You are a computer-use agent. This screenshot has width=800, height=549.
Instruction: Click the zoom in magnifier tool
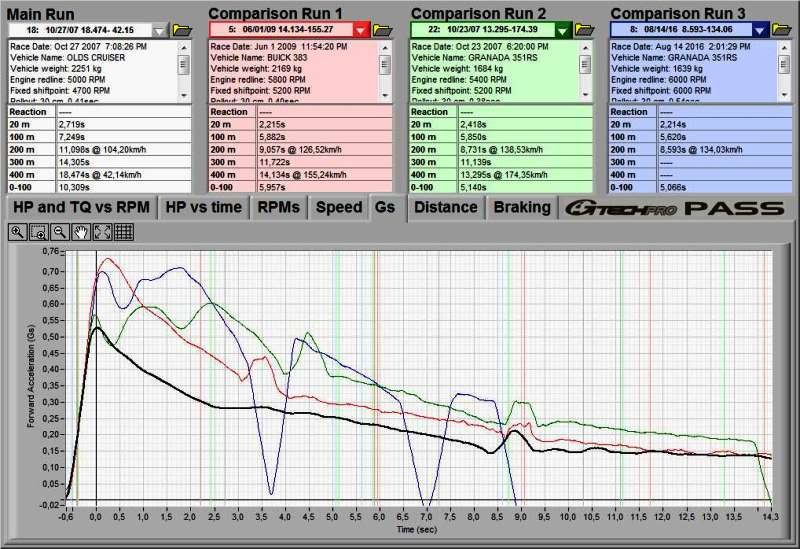click(18, 231)
